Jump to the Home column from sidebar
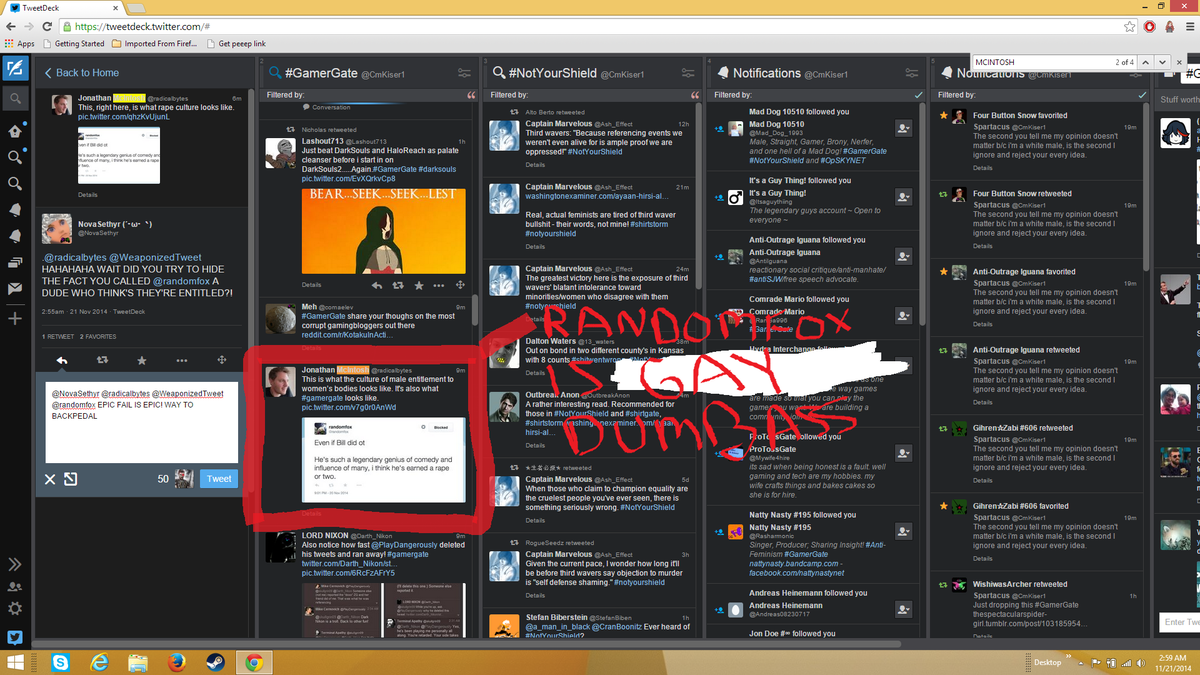The width and height of the screenshot is (1200, 675). 15,131
